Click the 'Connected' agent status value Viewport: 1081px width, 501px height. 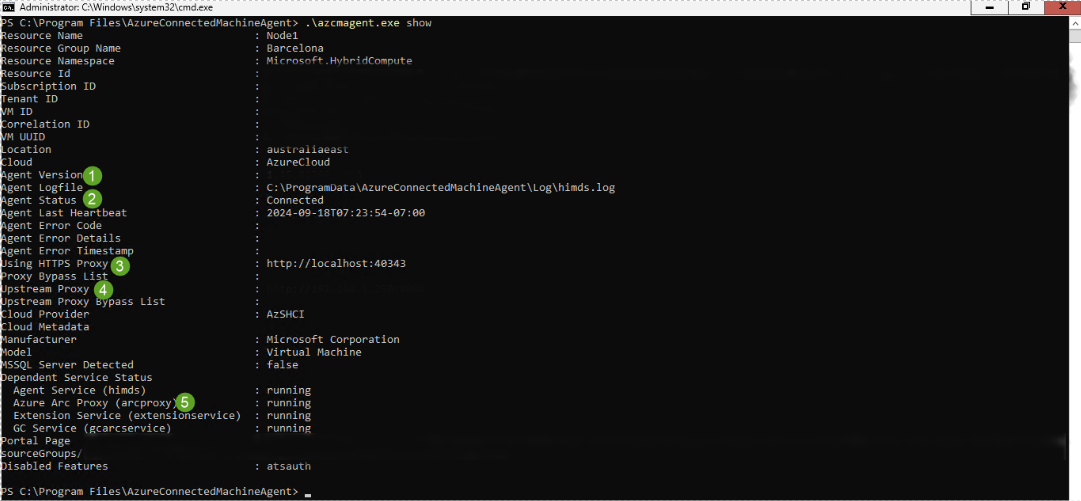point(295,201)
